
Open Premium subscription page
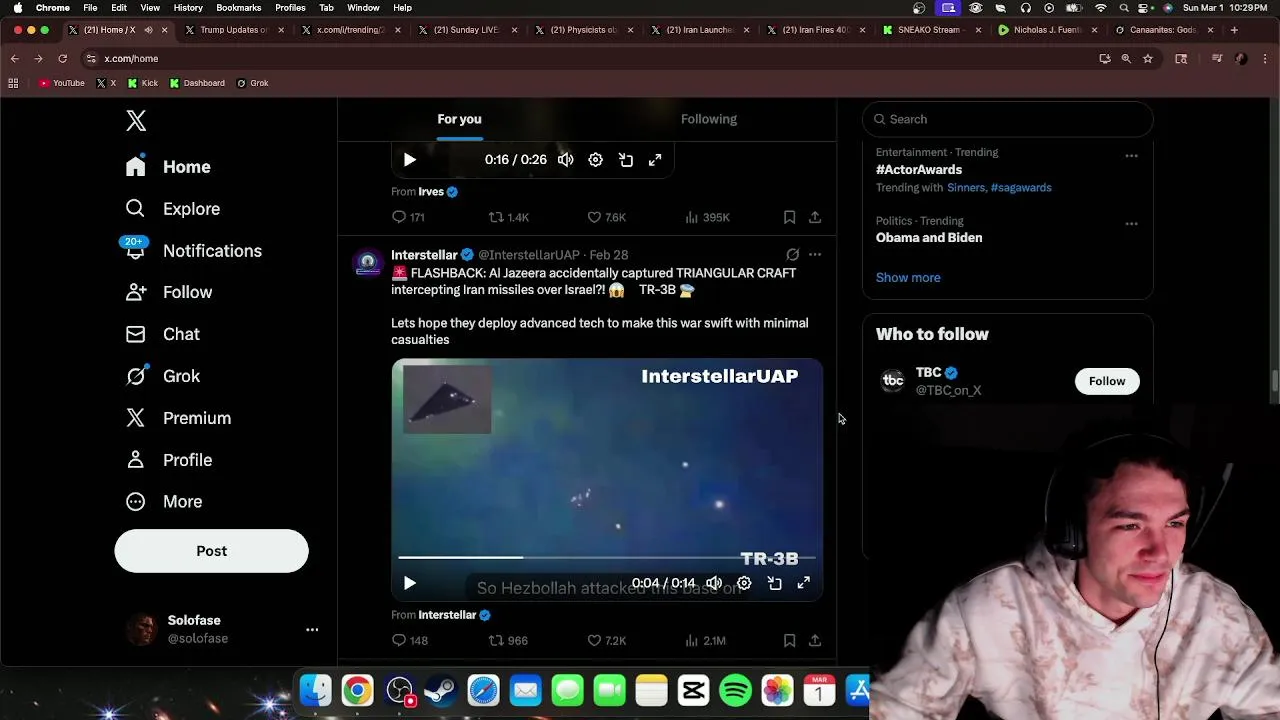178,418
